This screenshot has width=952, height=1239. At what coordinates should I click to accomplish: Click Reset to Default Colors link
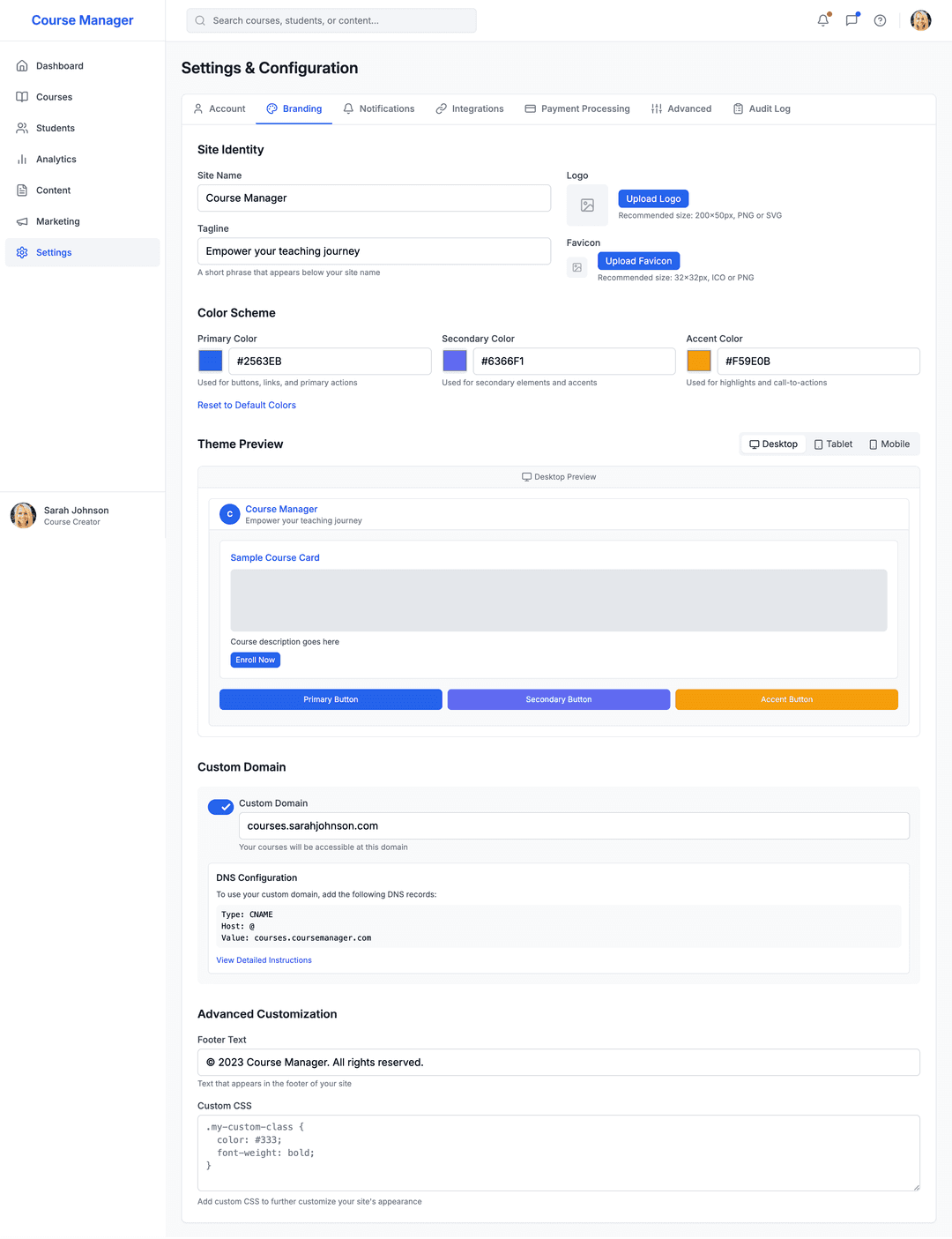(x=247, y=406)
